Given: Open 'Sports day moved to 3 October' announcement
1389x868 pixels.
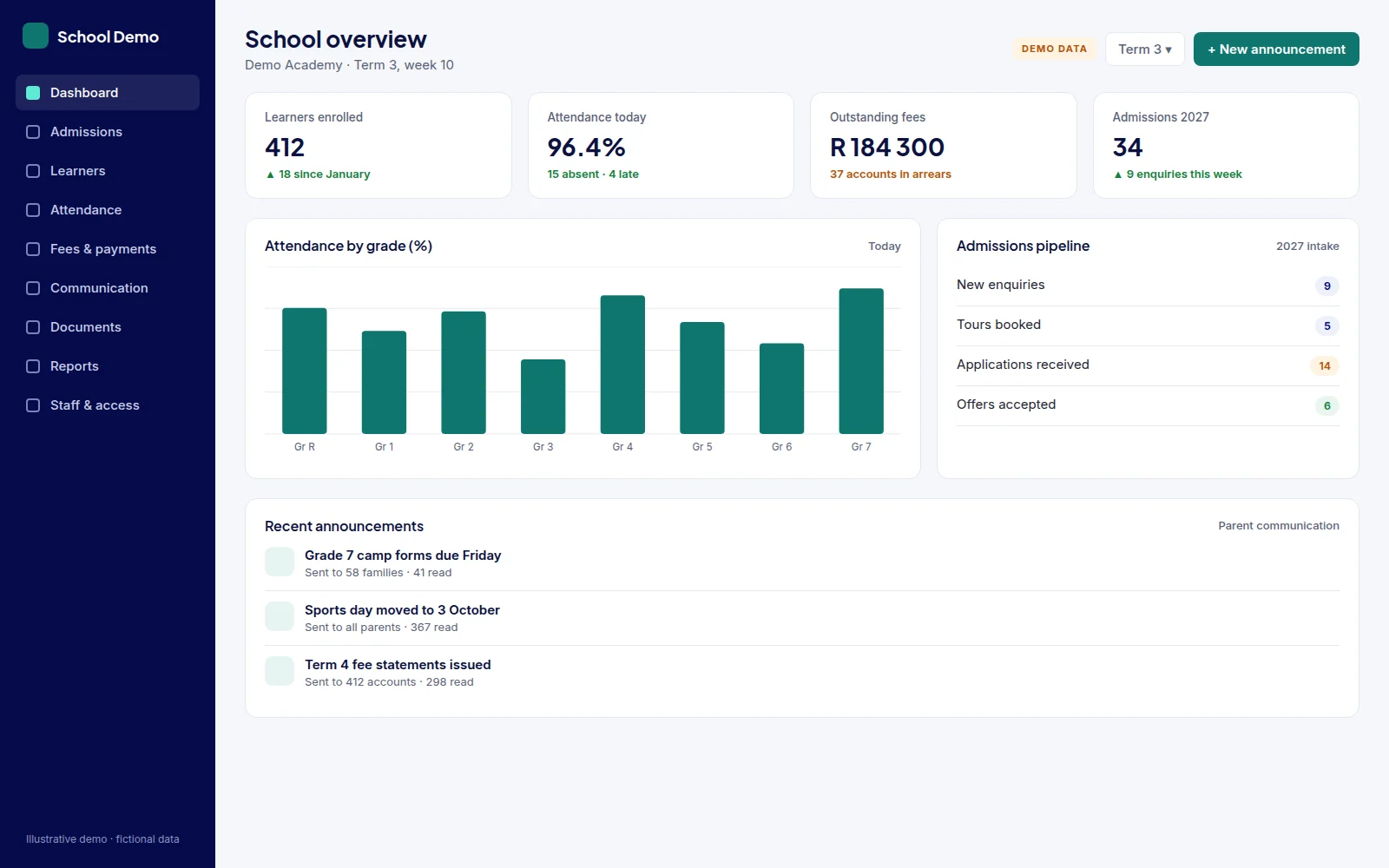Looking at the screenshot, I should click(402, 610).
